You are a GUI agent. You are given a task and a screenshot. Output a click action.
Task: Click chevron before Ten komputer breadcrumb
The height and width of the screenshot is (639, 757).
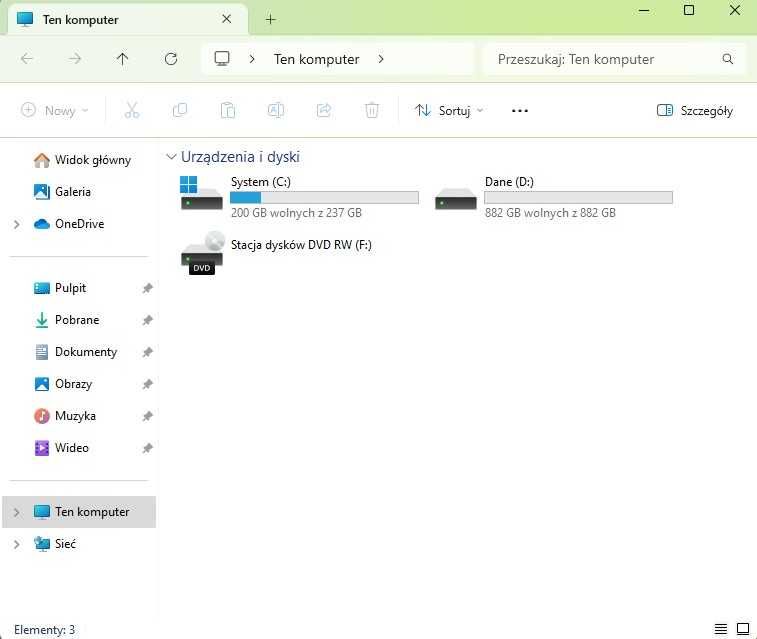[252, 59]
